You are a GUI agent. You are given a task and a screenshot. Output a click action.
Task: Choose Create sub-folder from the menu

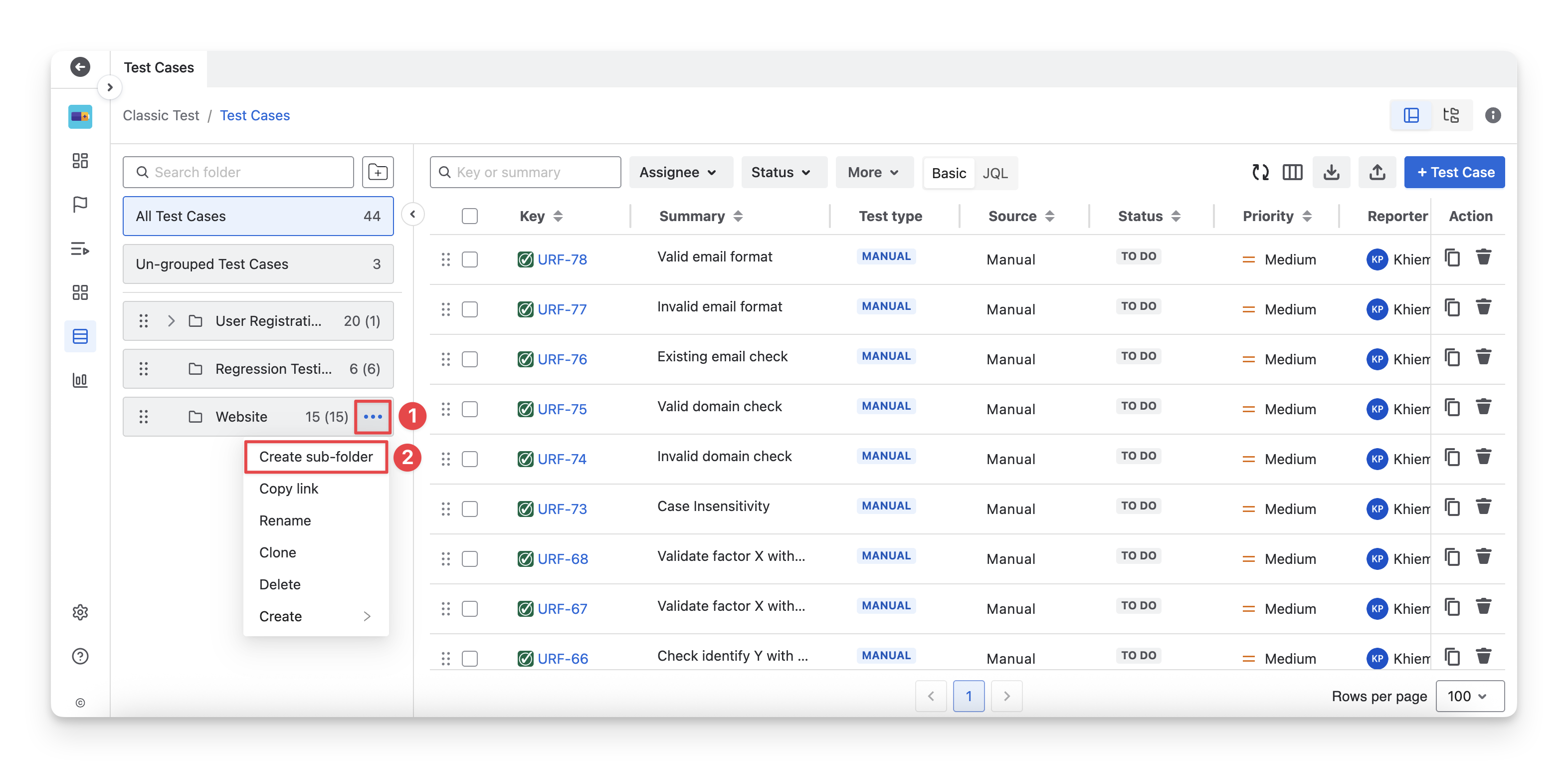(316, 457)
